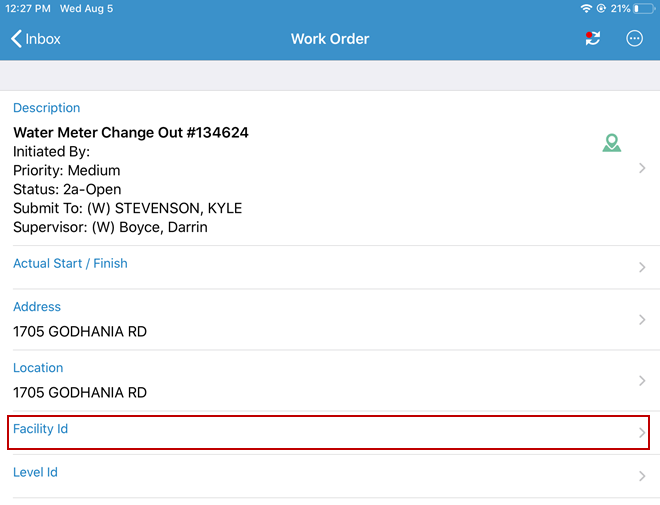The image size is (660, 505).
Task: Go back to Inbox
Action: [36, 39]
